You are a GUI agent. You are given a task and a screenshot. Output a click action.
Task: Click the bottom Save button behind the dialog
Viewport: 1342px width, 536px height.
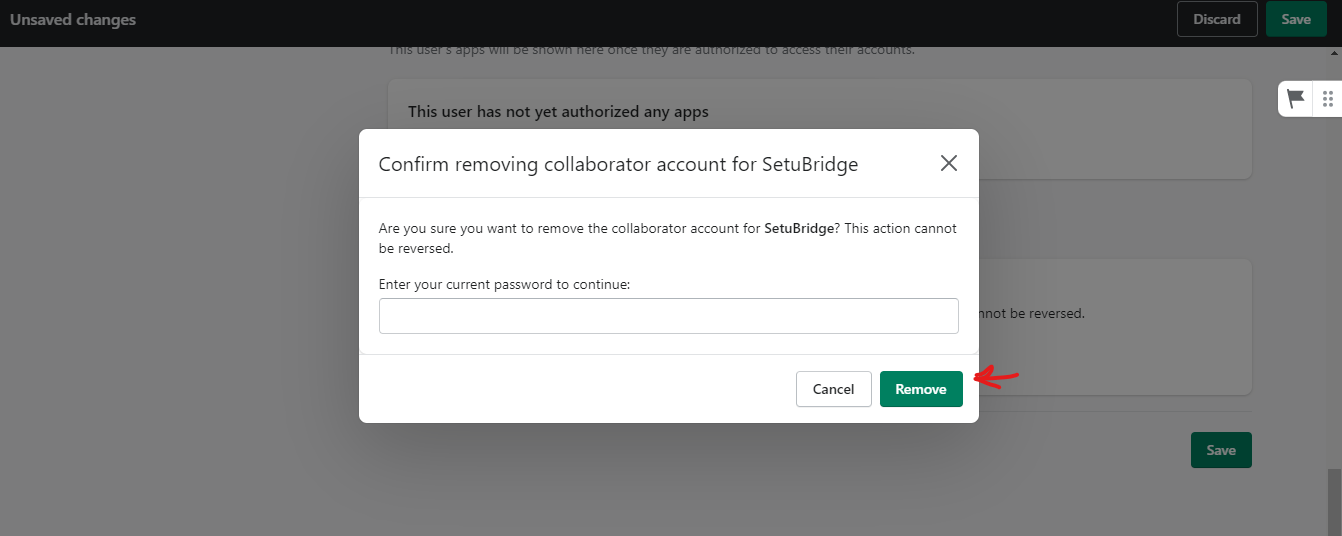click(1221, 450)
